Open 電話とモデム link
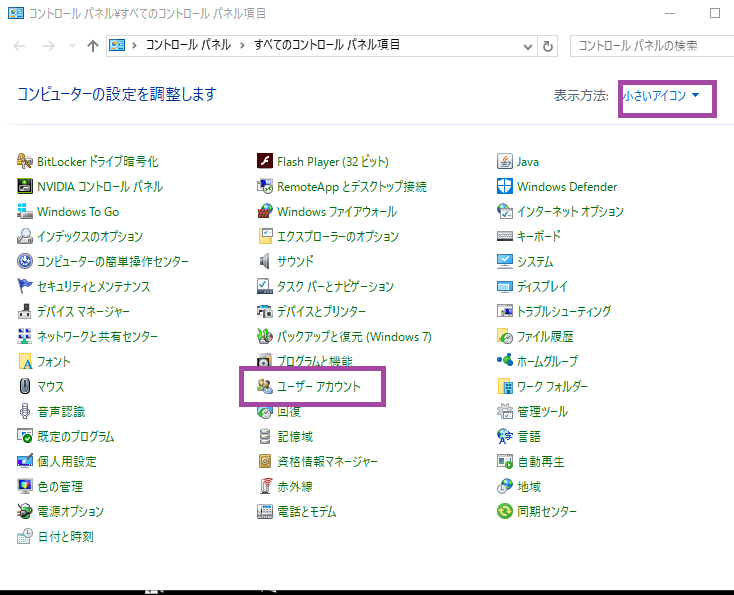This screenshot has height=595, width=734. (x=307, y=511)
